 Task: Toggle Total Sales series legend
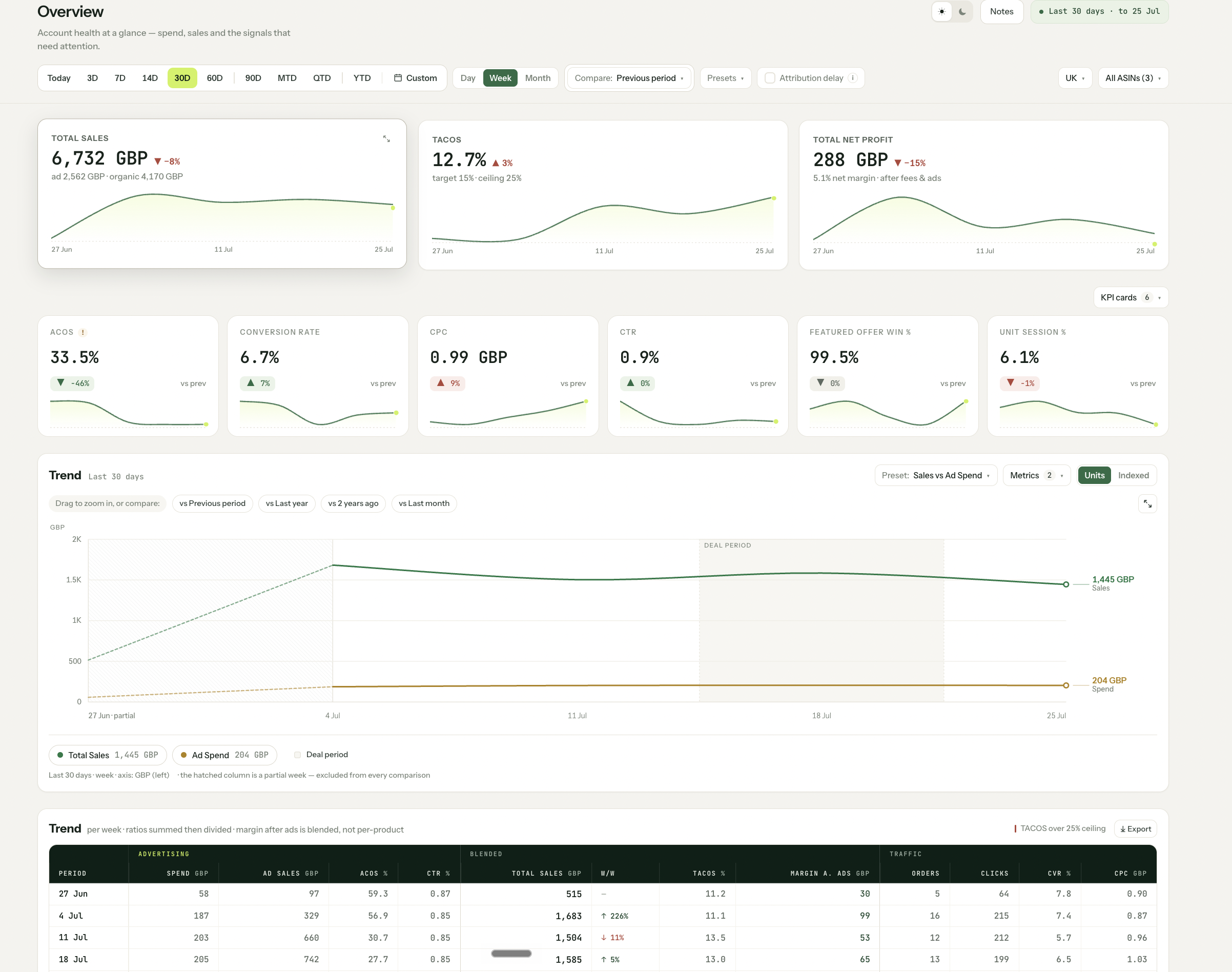click(x=108, y=755)
